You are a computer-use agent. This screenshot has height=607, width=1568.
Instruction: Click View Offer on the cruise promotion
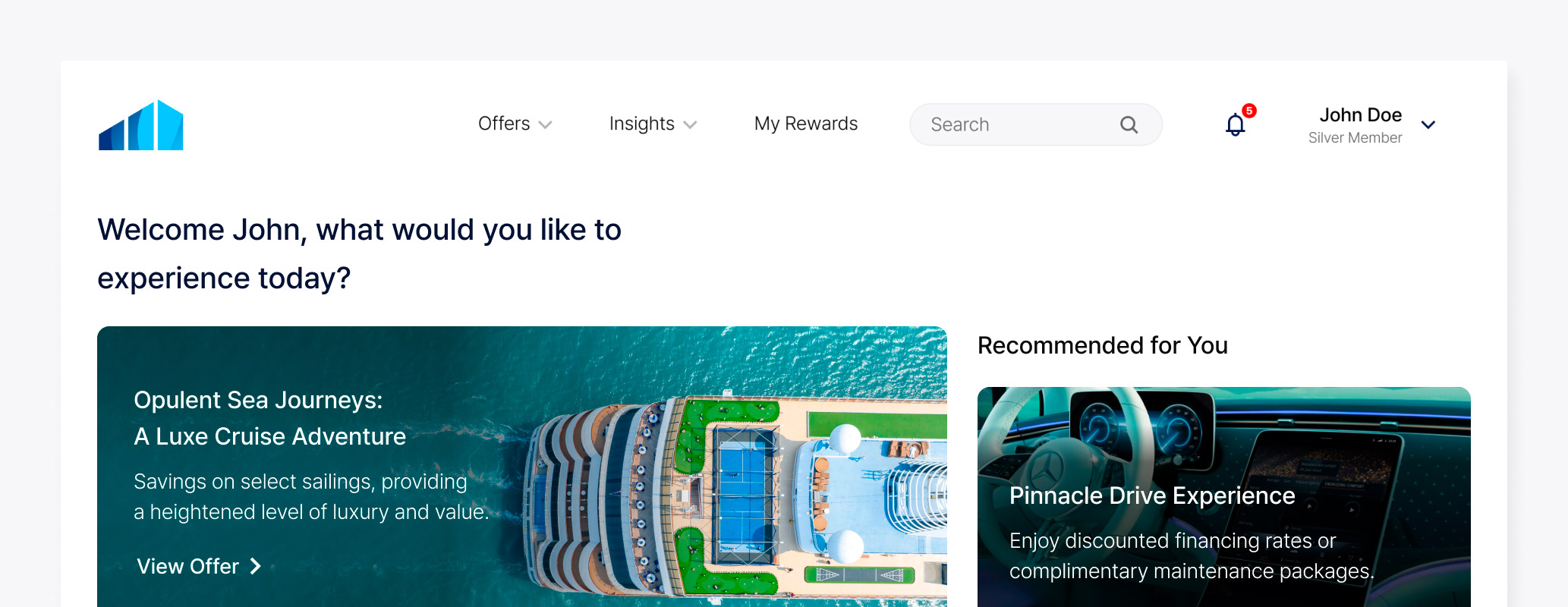(x=187, y=566)
